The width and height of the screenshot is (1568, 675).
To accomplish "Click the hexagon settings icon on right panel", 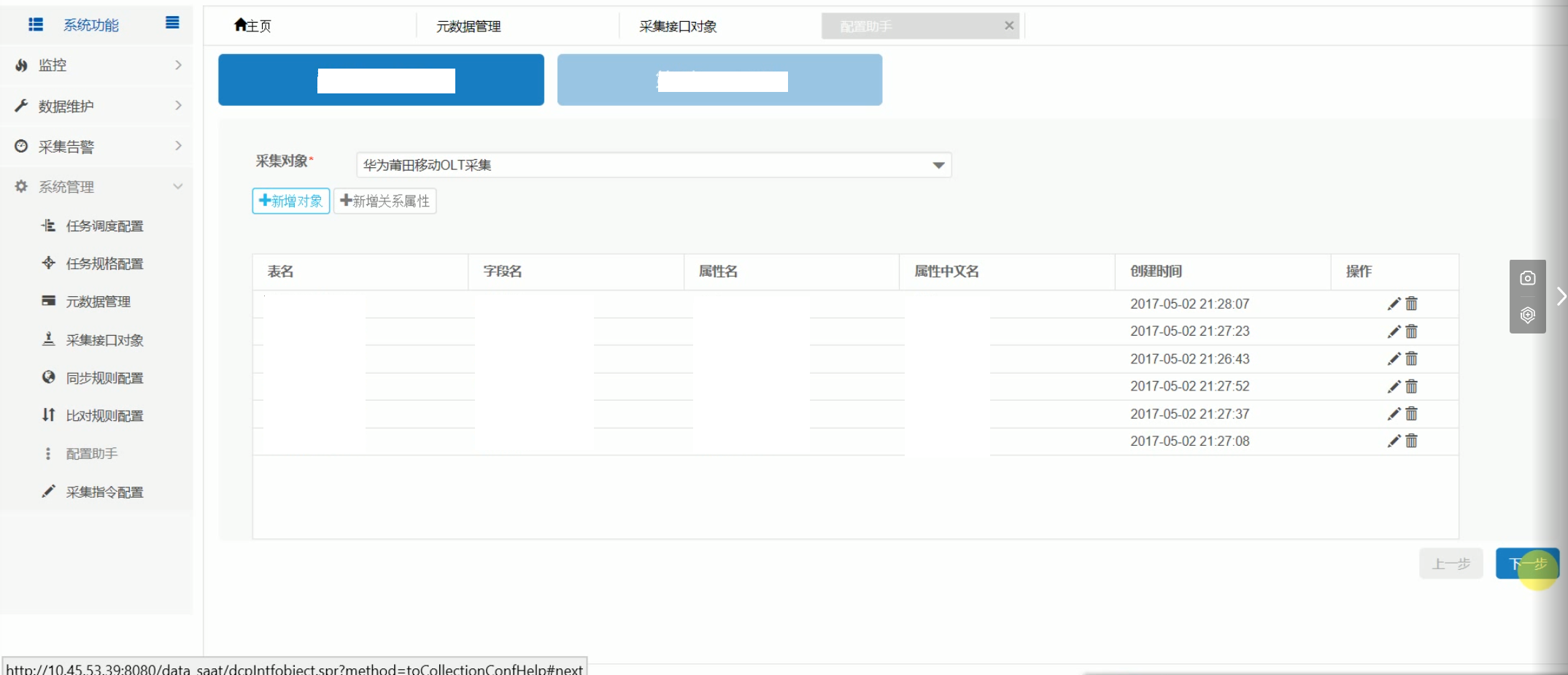I will tap(1527, 315).
